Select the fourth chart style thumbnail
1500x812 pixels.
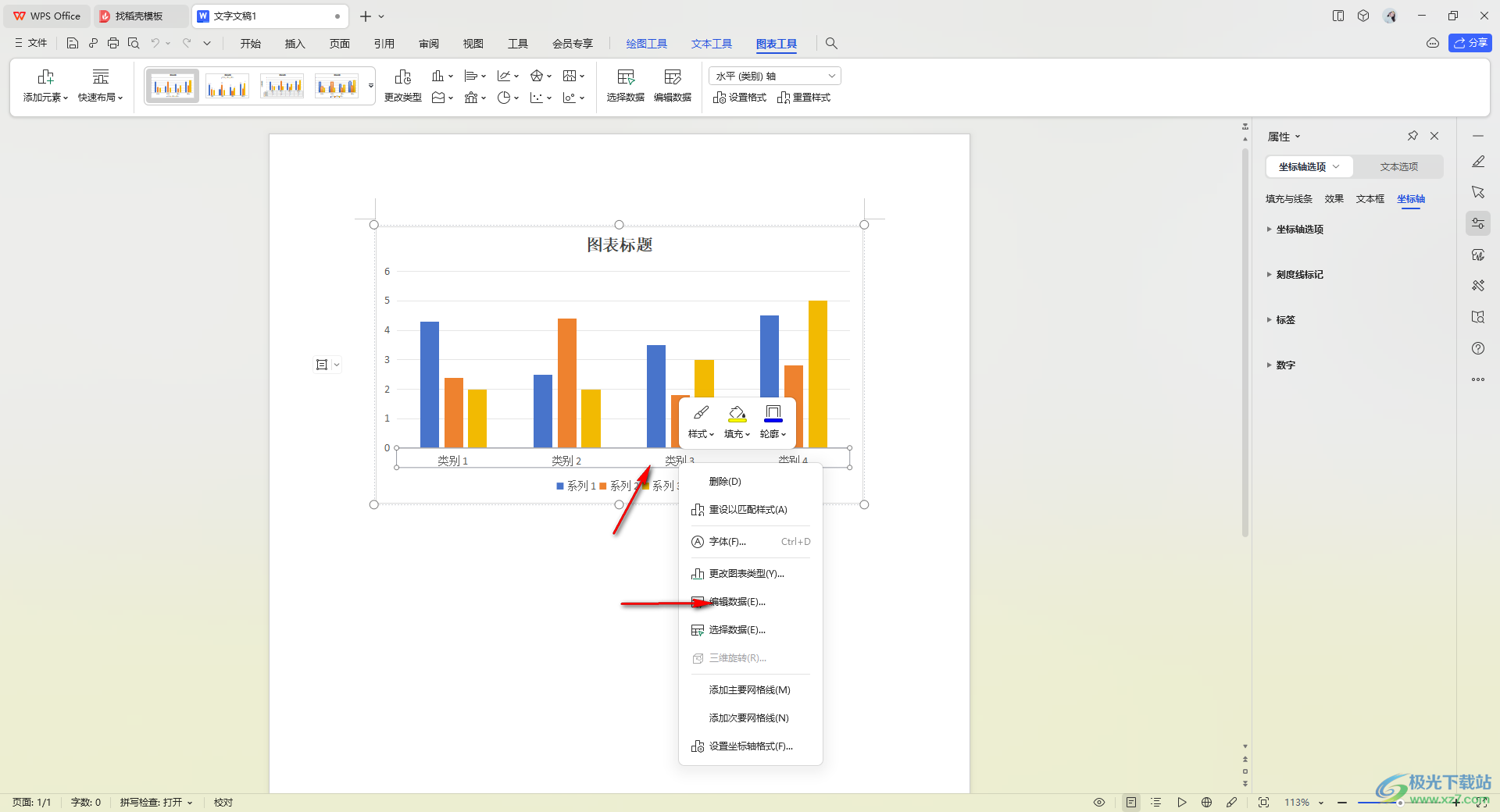click(337, 86)
